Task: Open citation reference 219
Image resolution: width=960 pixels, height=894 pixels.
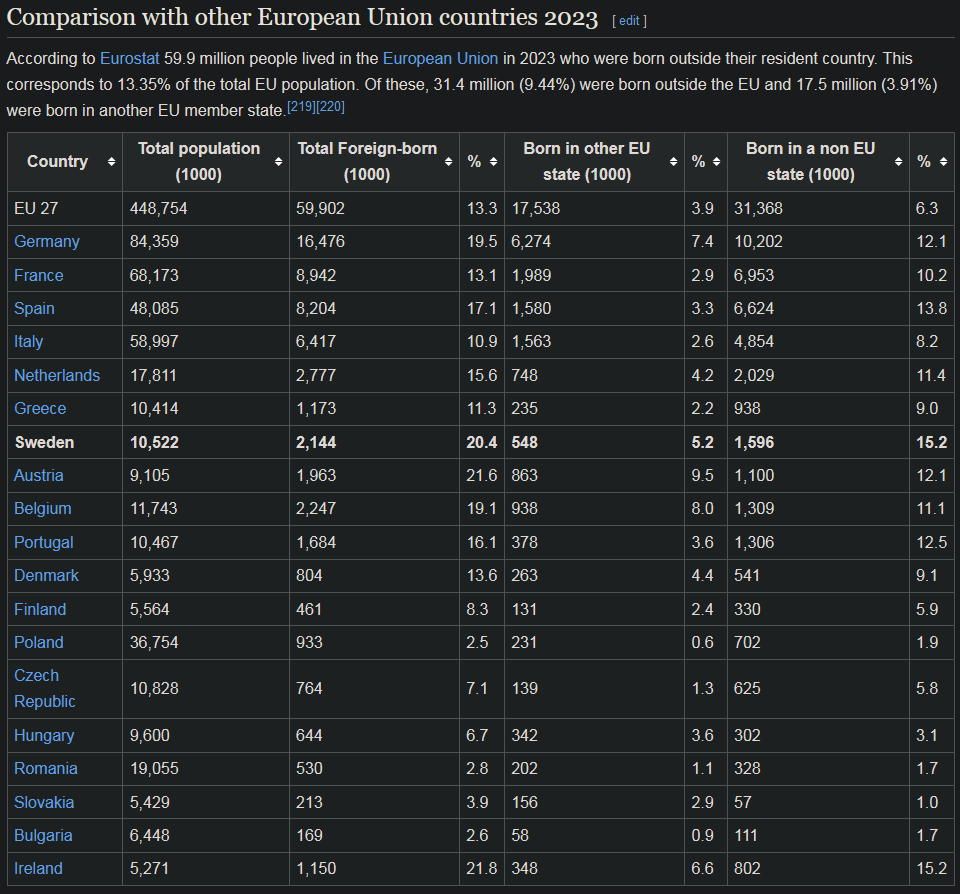Action: pos(301,107)
